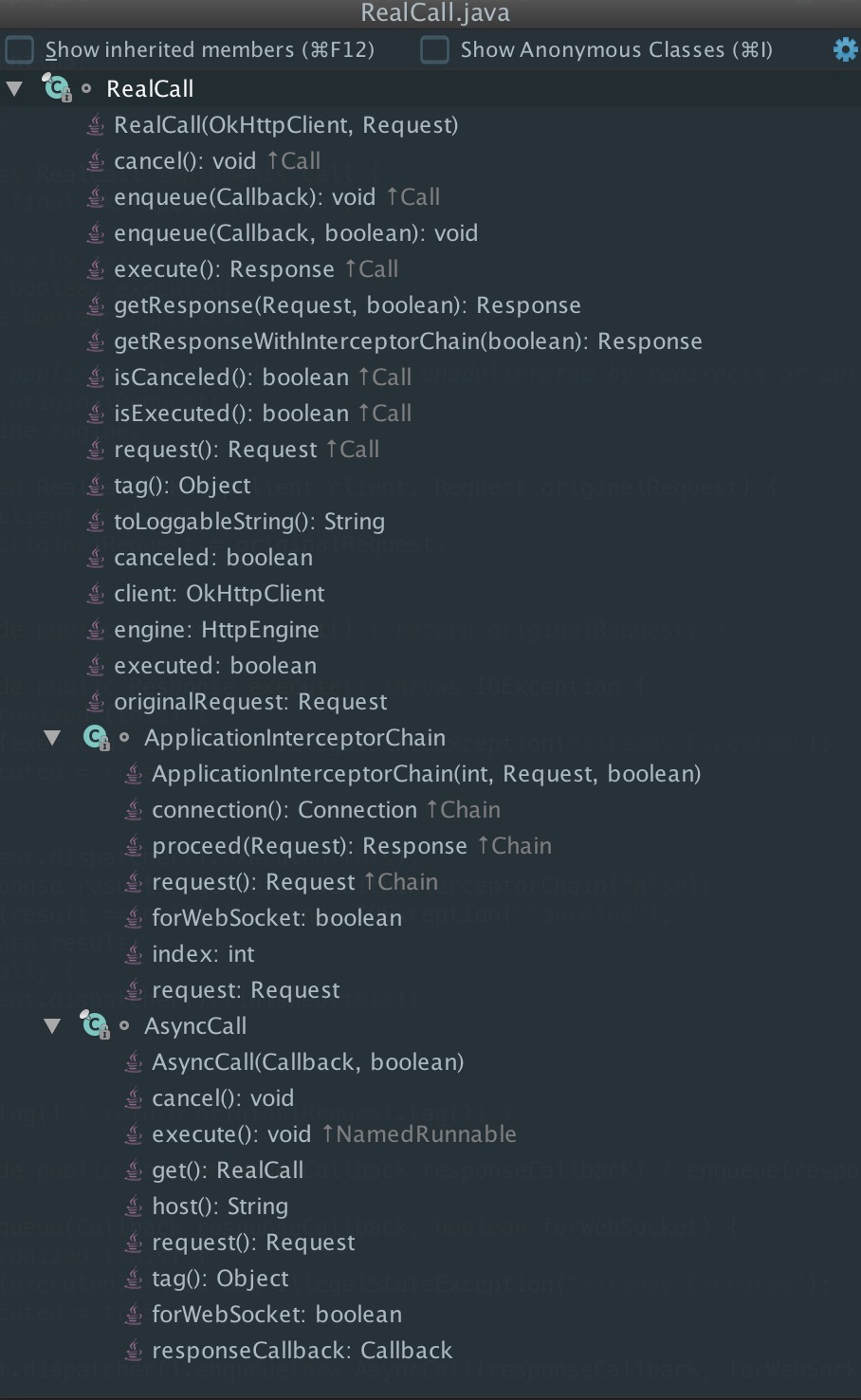Click the ApplicationInterceptorChain class icon
Viewport: 861px width, 1400px height.
point(95,737)
